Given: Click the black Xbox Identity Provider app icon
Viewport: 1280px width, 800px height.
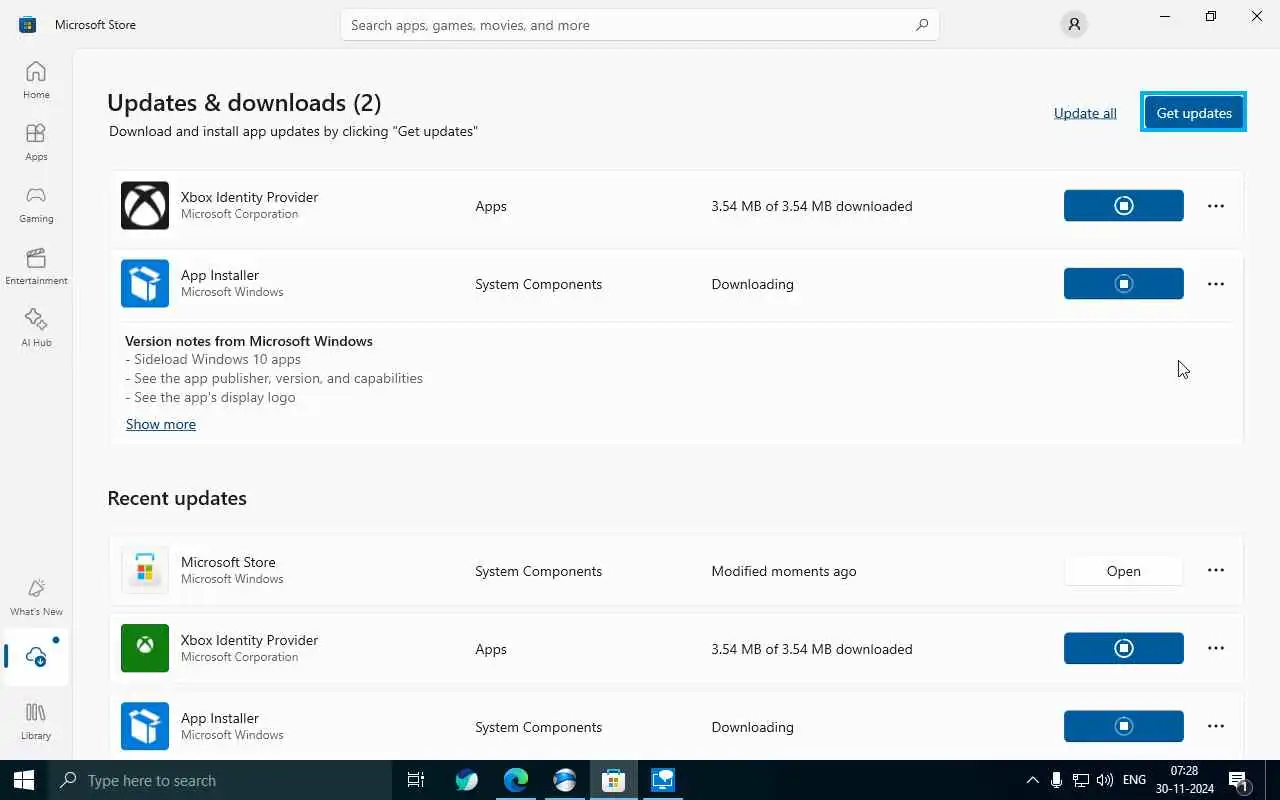Looking at the screenshot, I should coord(145,206).
